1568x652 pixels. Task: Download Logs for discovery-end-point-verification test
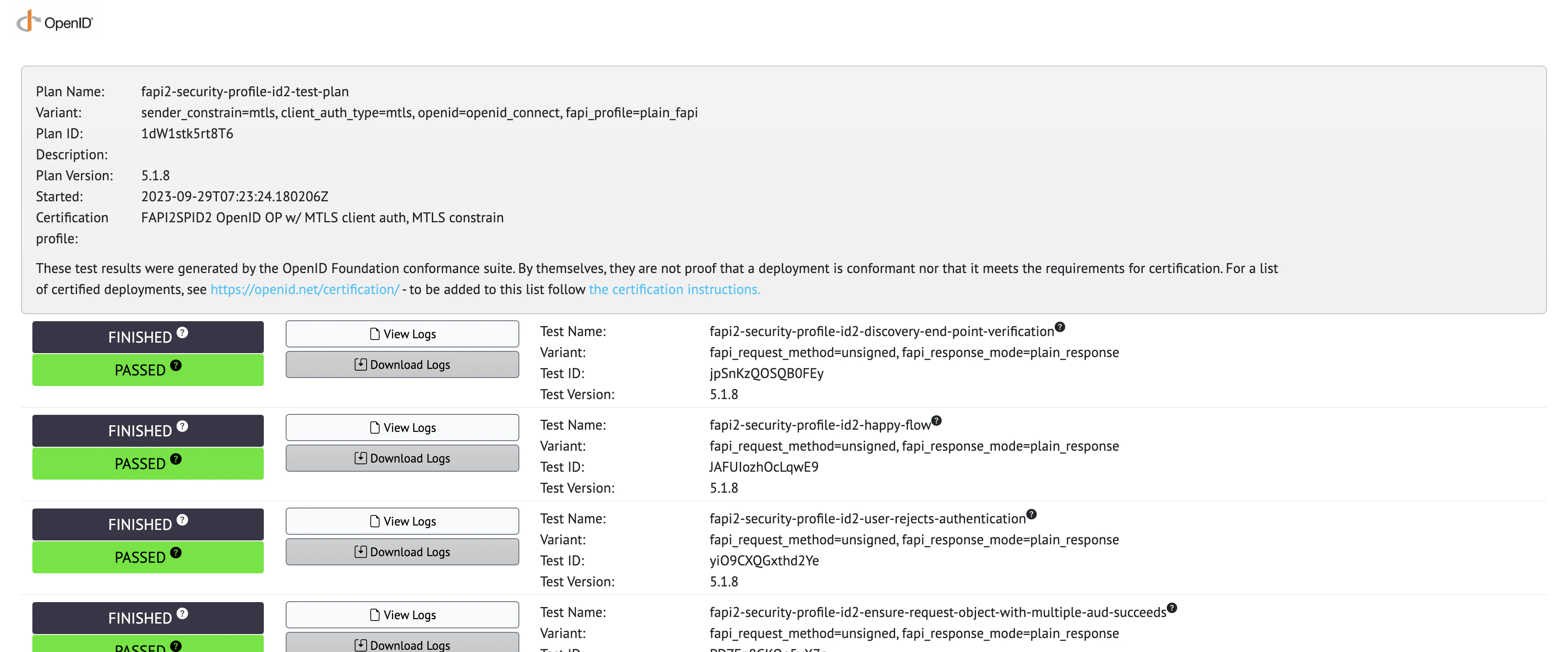pos(402,364)
